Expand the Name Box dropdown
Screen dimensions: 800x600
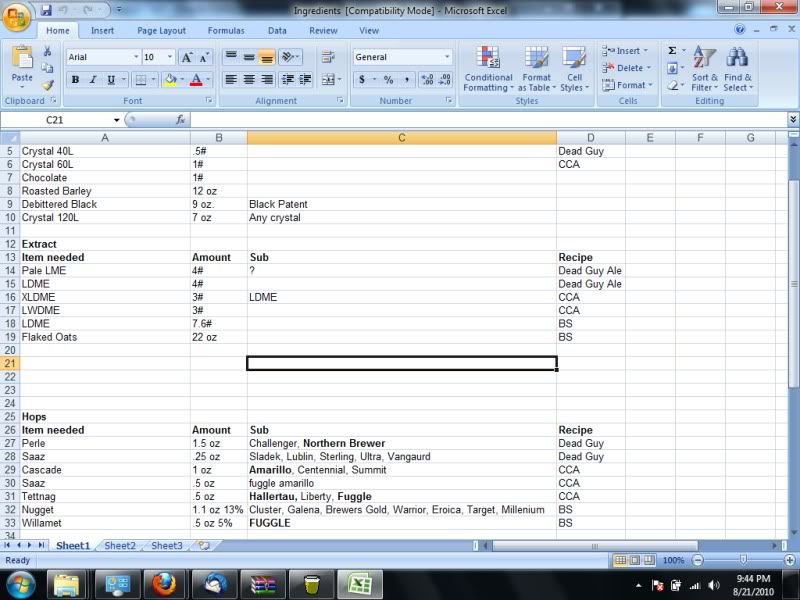[x=117, y=120]
